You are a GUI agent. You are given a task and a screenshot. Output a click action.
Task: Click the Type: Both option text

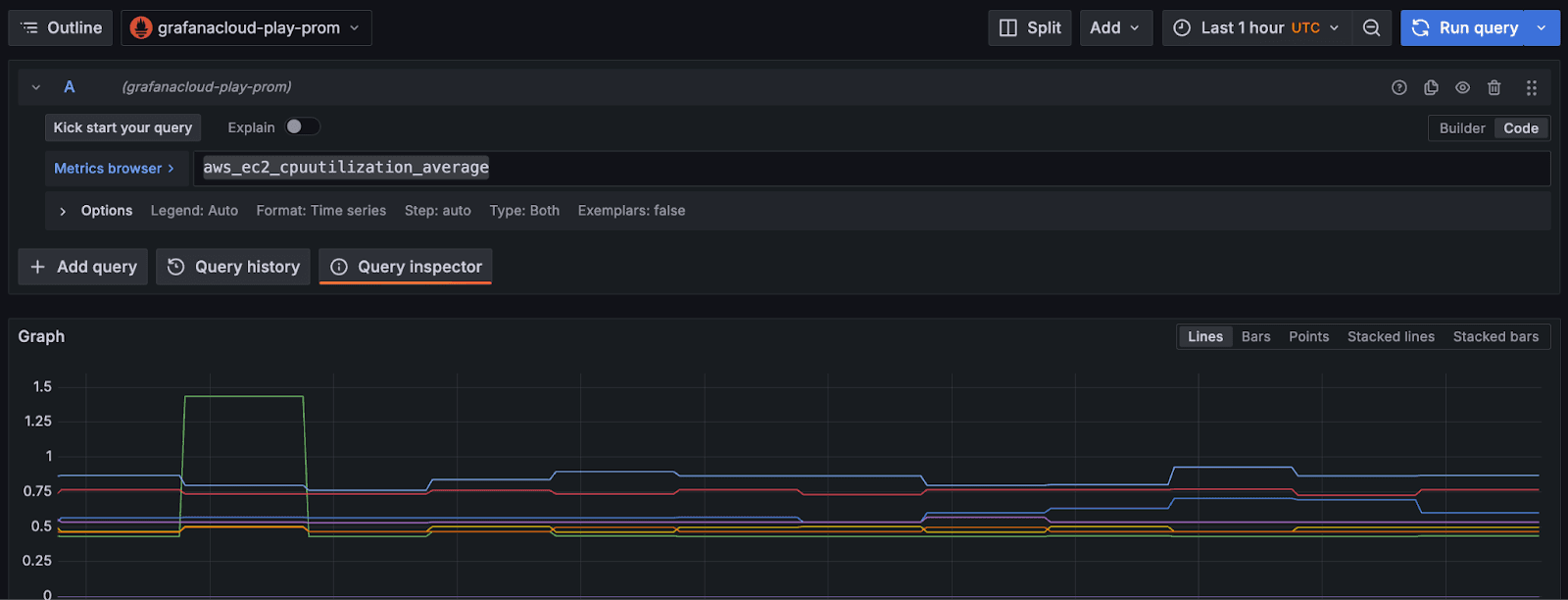(x=524, y=211)
